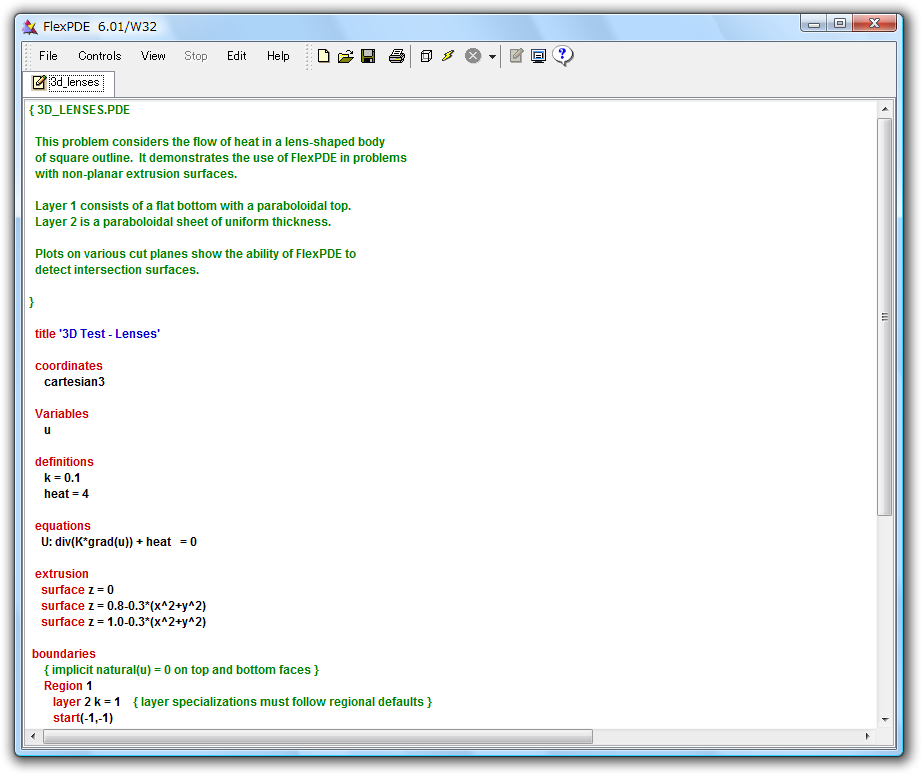Open the Help menu
Viewport: 922px width, 774px height.
tap(278, 56)
